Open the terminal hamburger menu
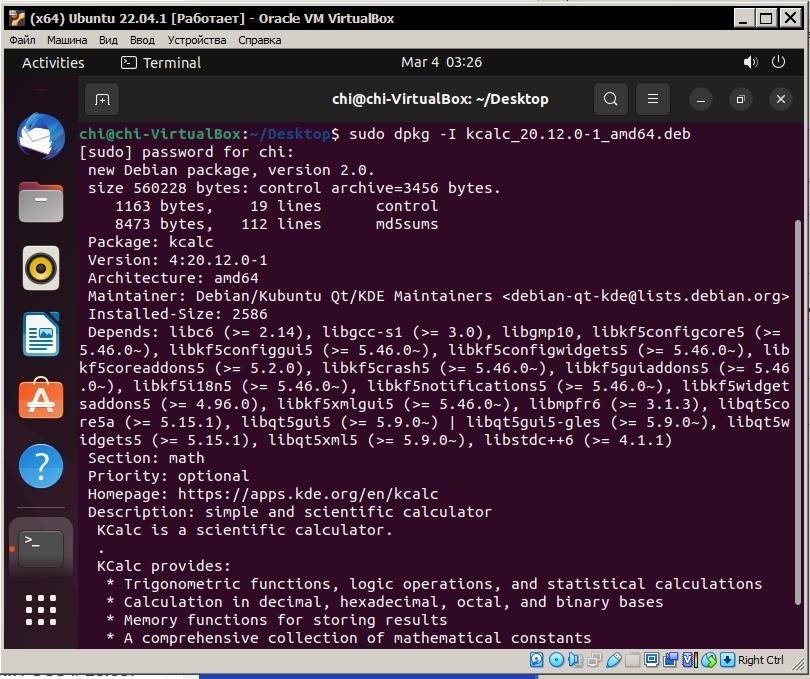The height and width of the screenshot is (679, 810). (653, 99)
